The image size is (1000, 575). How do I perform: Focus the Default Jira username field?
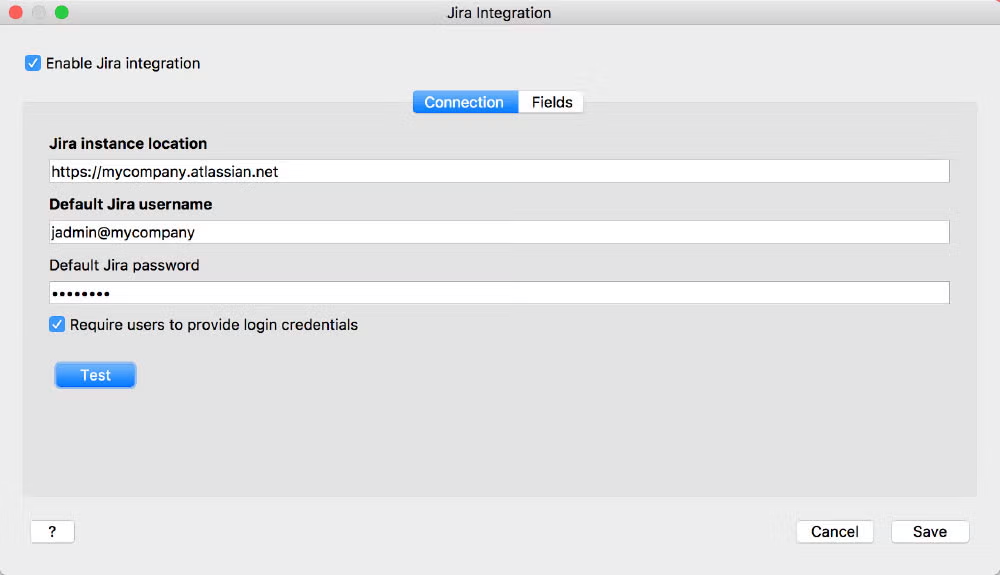(x=499, y=232)
